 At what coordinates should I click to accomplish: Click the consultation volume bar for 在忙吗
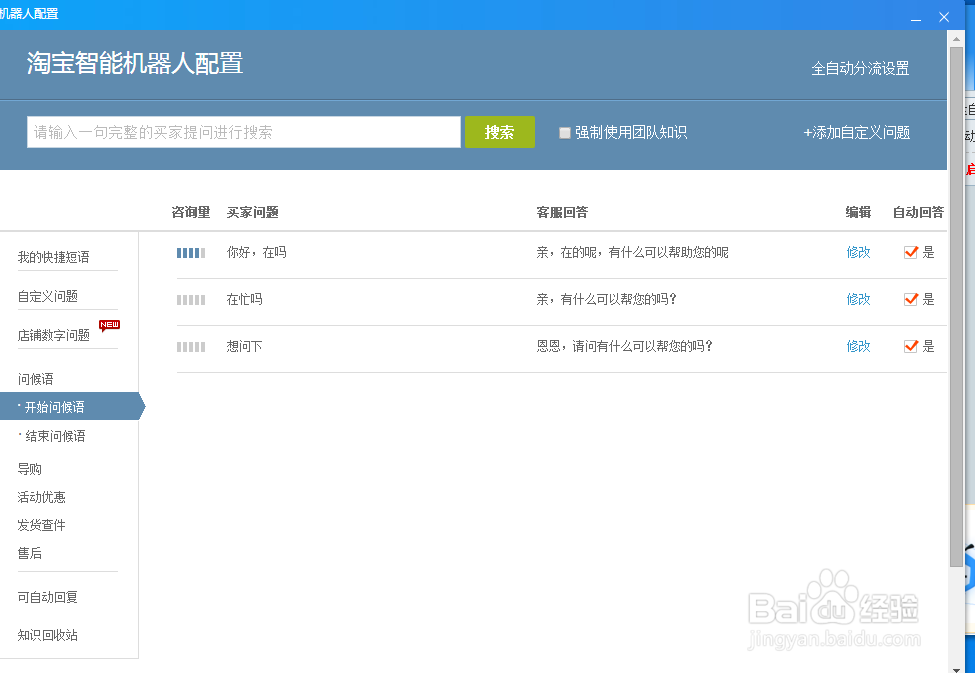tap(191, 300)
